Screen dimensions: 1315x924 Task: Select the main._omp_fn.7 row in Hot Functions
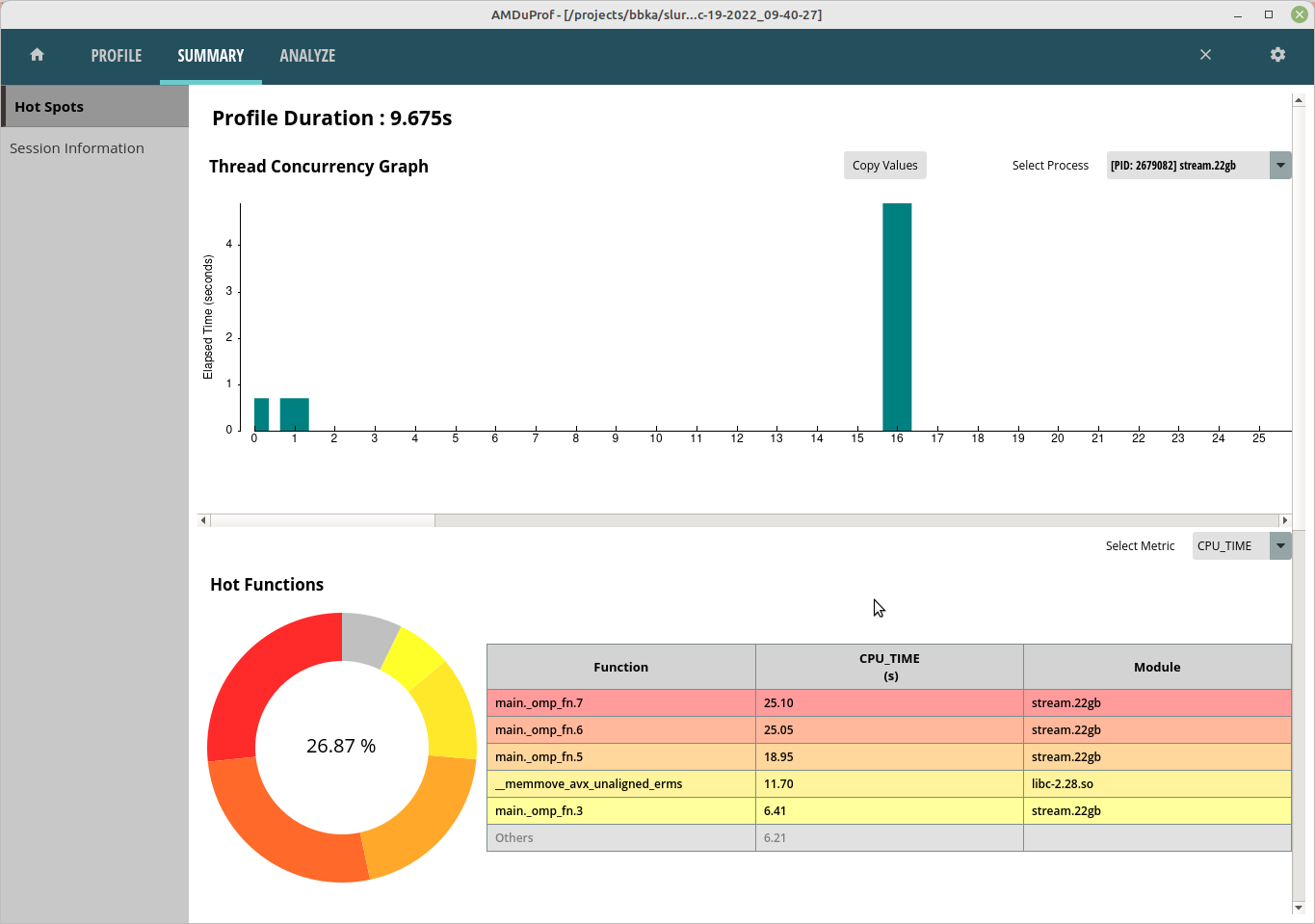620,702
